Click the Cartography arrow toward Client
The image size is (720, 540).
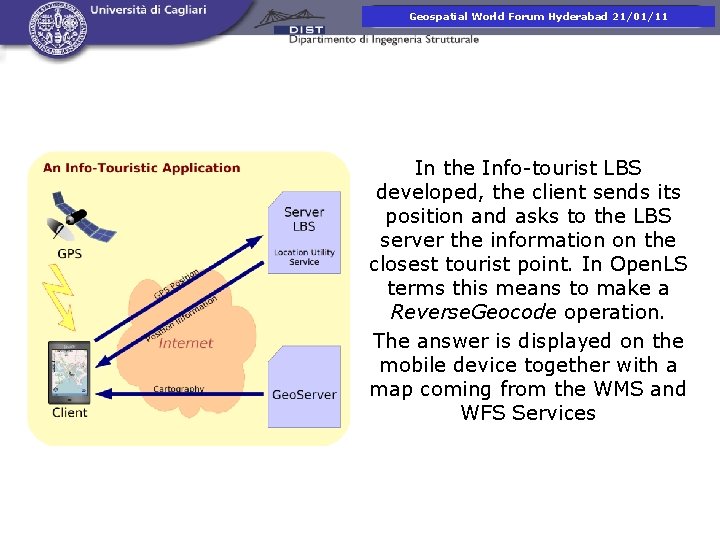point(179,394)
